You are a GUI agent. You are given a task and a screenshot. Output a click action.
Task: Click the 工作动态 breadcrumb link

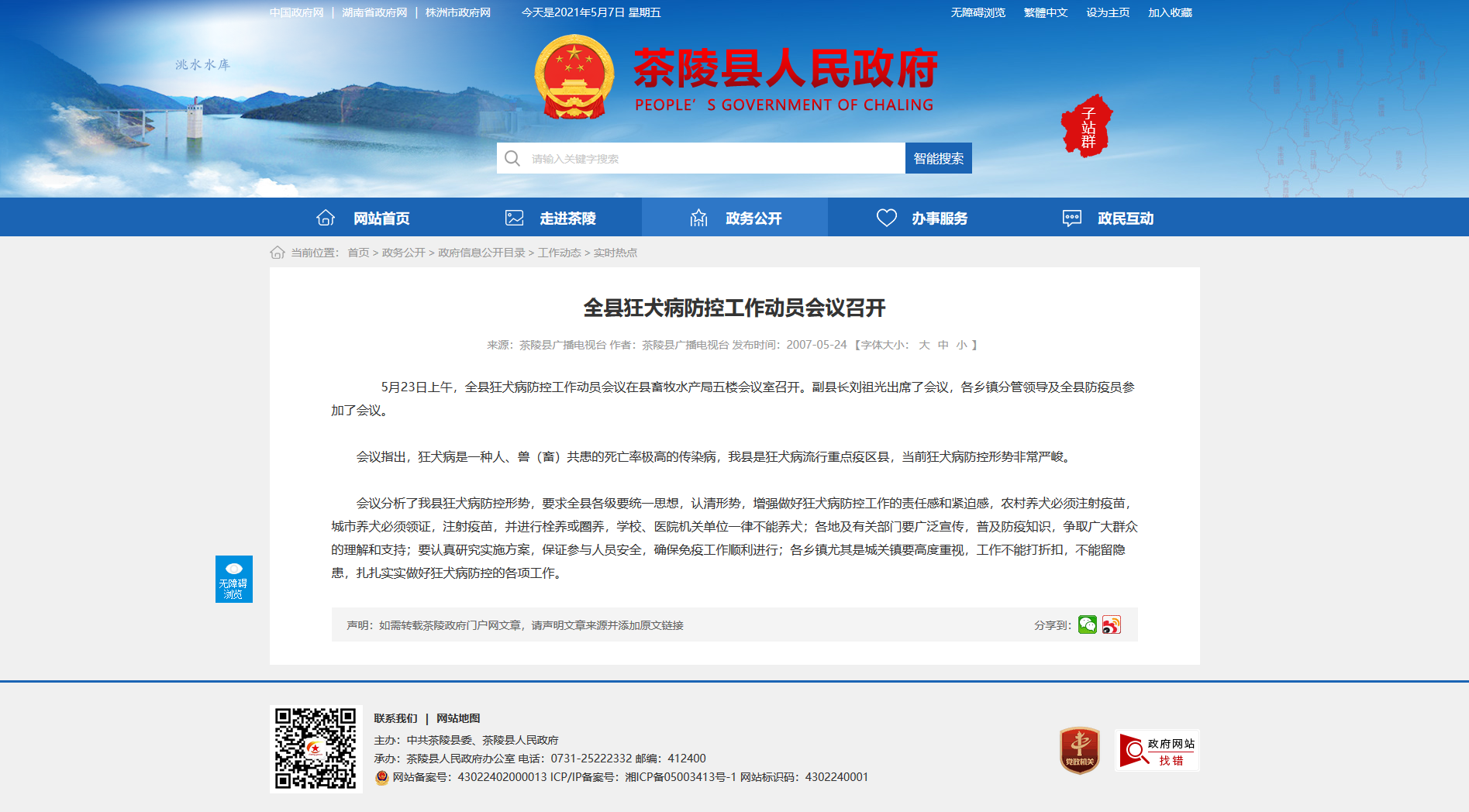(x=559, y=253)
